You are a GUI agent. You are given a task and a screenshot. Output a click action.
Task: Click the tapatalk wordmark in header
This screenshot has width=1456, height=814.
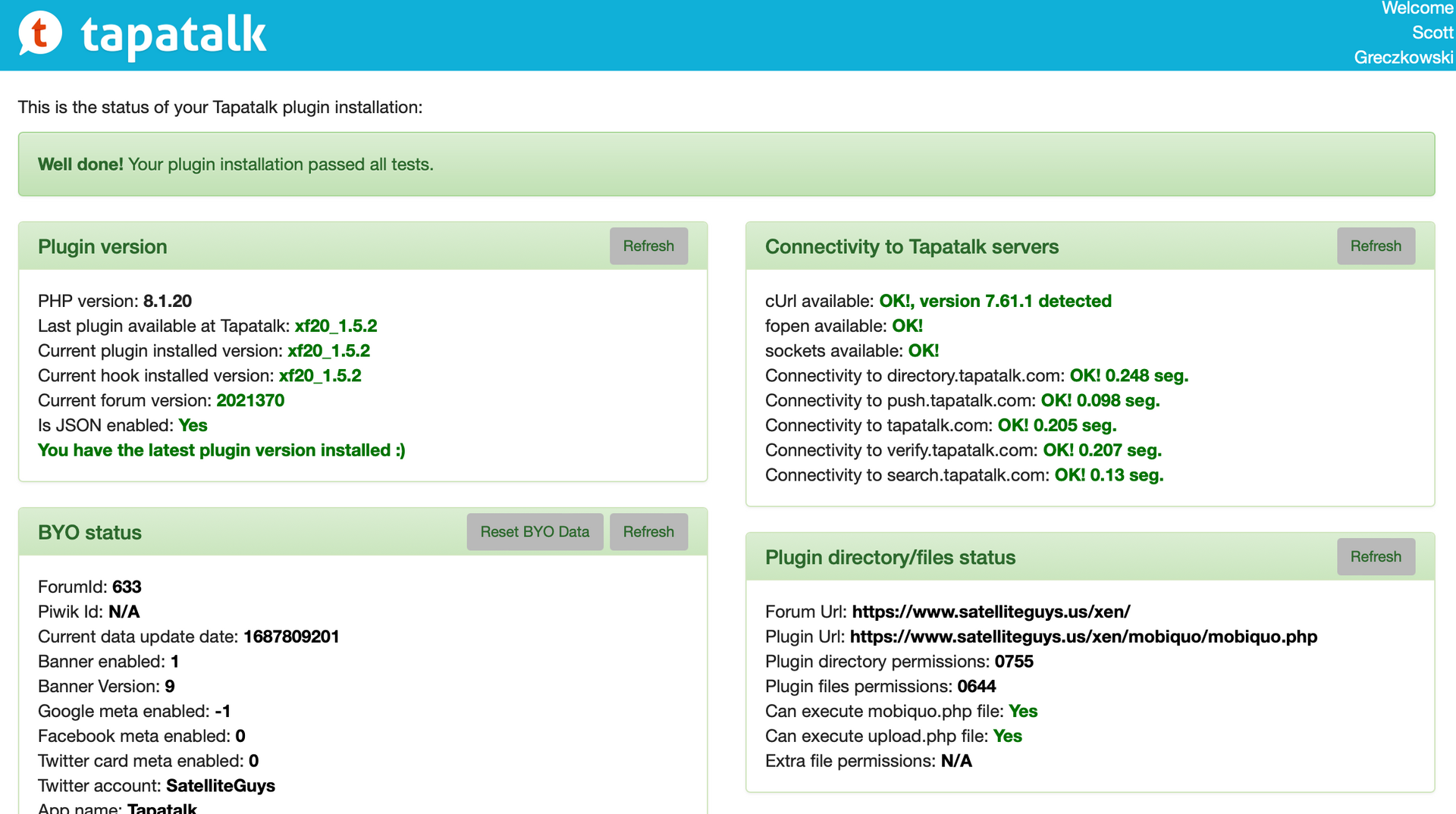click(x=174, y=36)
